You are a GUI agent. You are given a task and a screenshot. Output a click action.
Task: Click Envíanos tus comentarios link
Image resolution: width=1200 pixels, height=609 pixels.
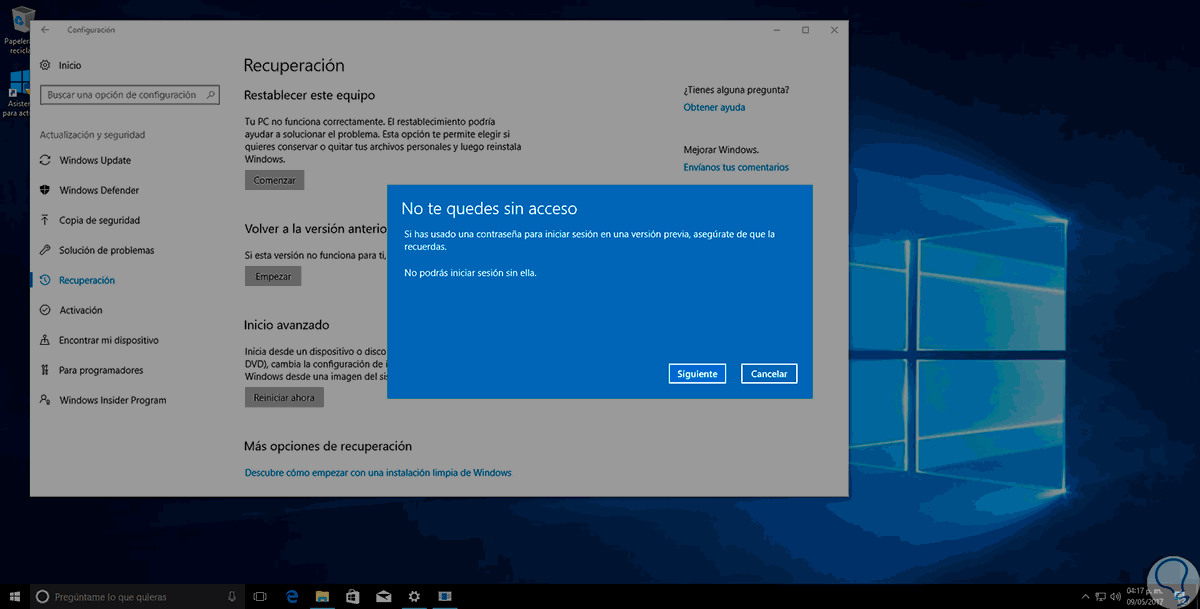tap(736, 167)
